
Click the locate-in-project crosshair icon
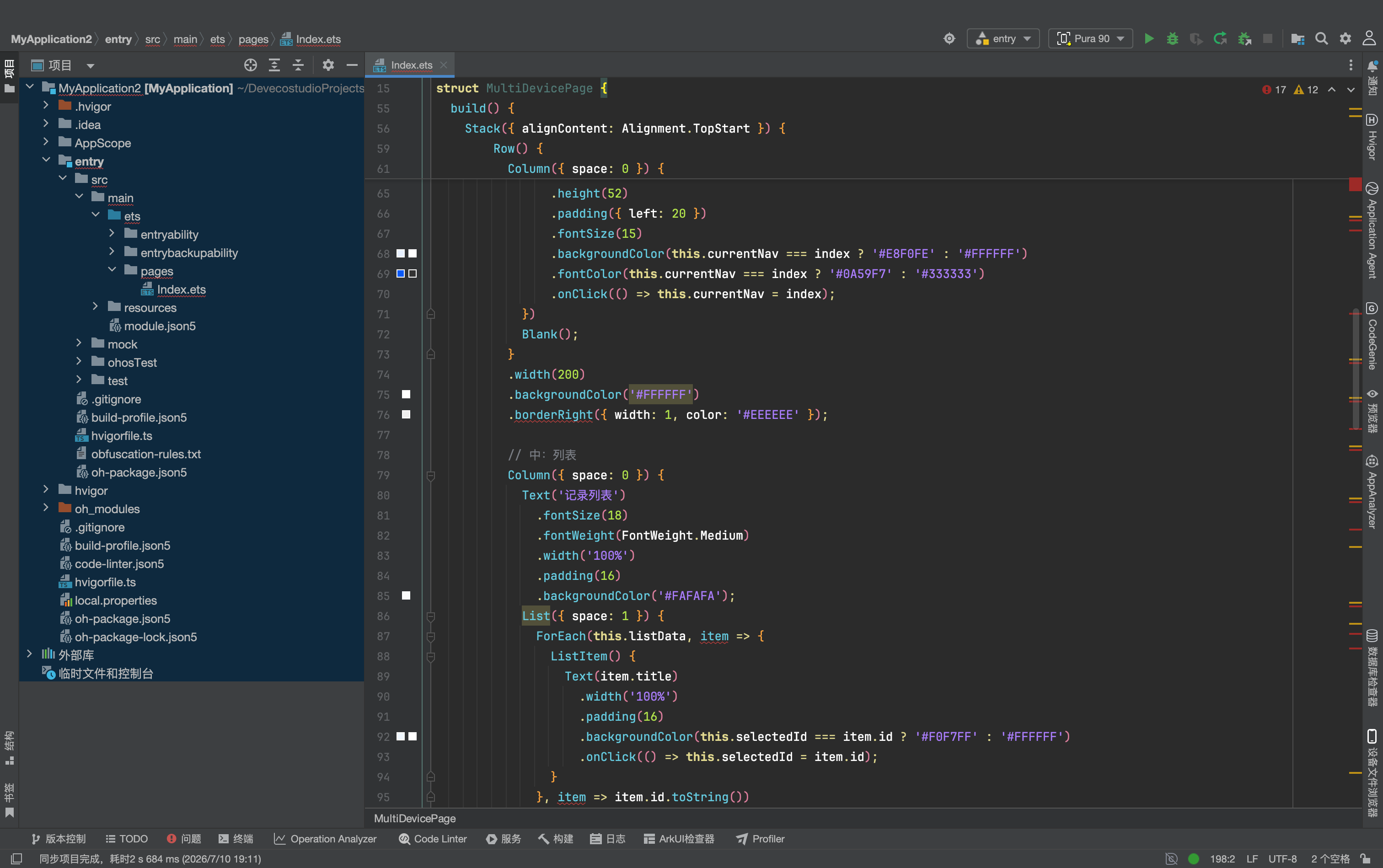[250, 65]
